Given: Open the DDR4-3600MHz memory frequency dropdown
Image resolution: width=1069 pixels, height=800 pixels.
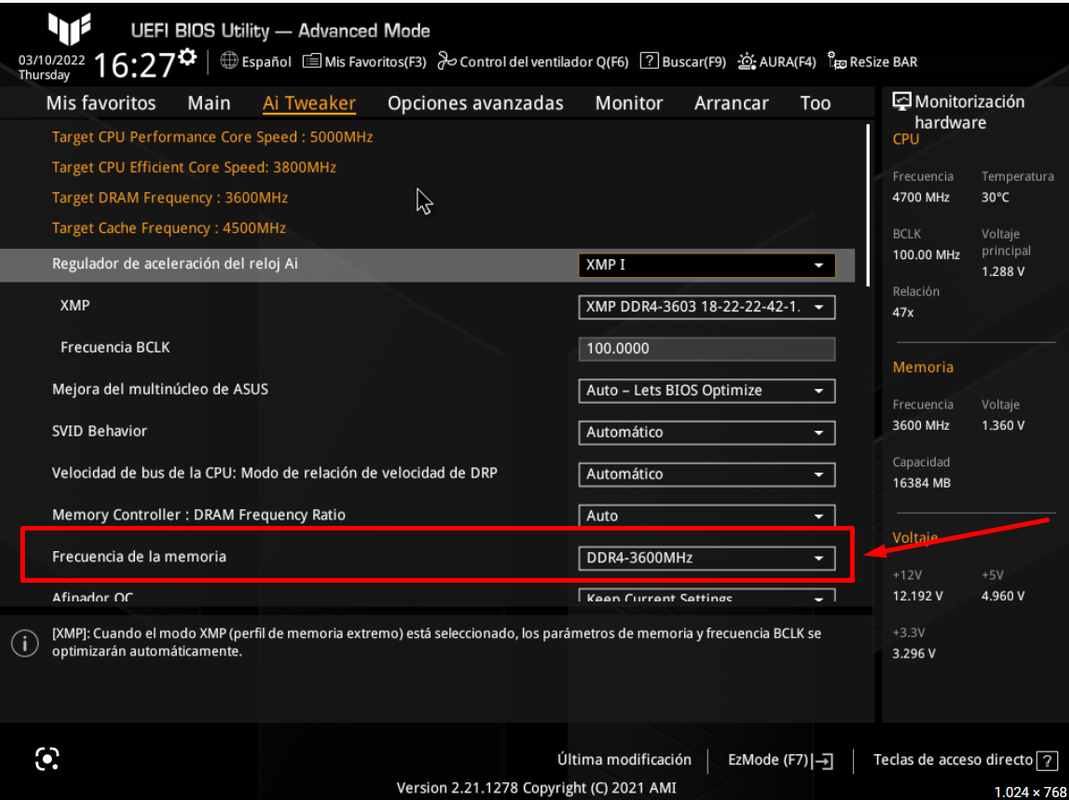Looking at the screenshot, I should point(706,558).
